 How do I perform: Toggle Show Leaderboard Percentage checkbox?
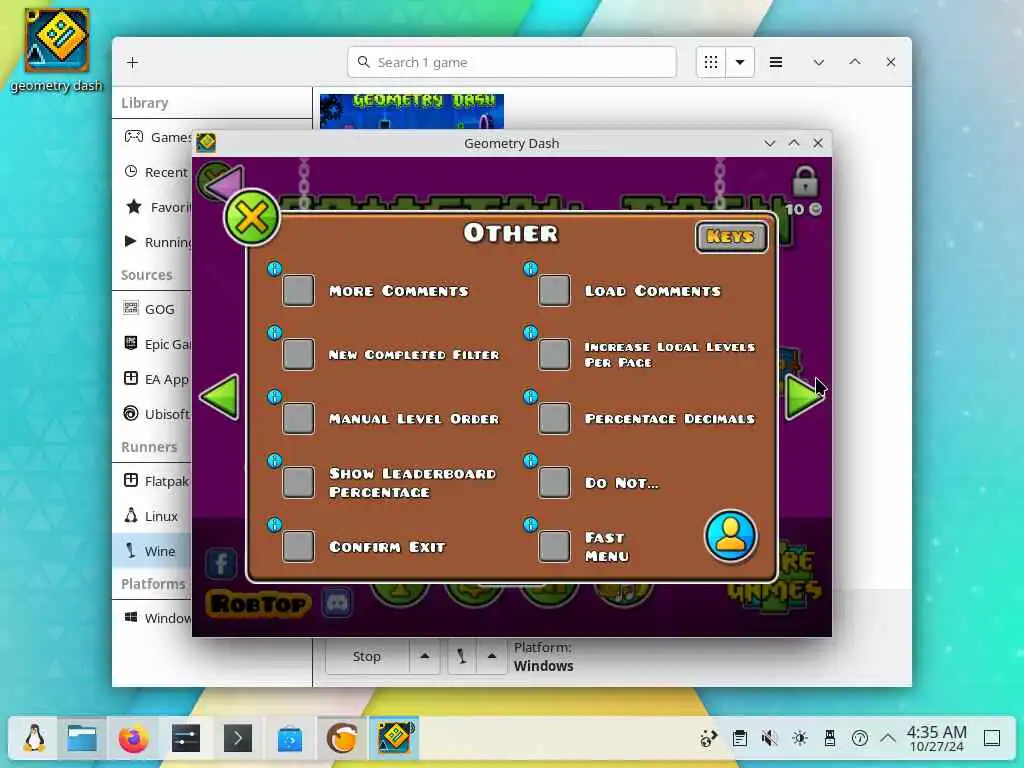pos(298,482)
